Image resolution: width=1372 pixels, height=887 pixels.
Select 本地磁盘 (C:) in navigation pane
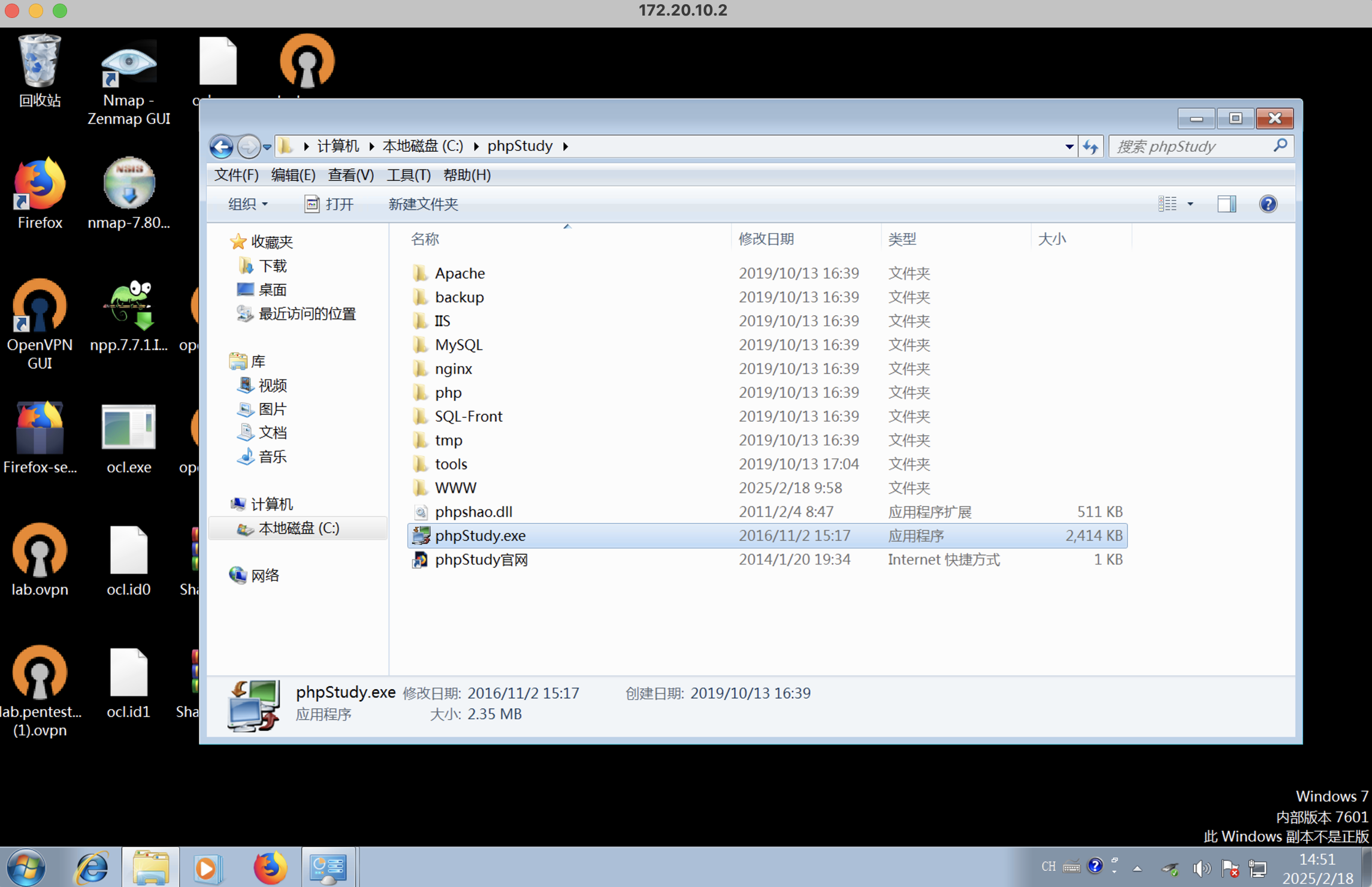click(298, 528)
